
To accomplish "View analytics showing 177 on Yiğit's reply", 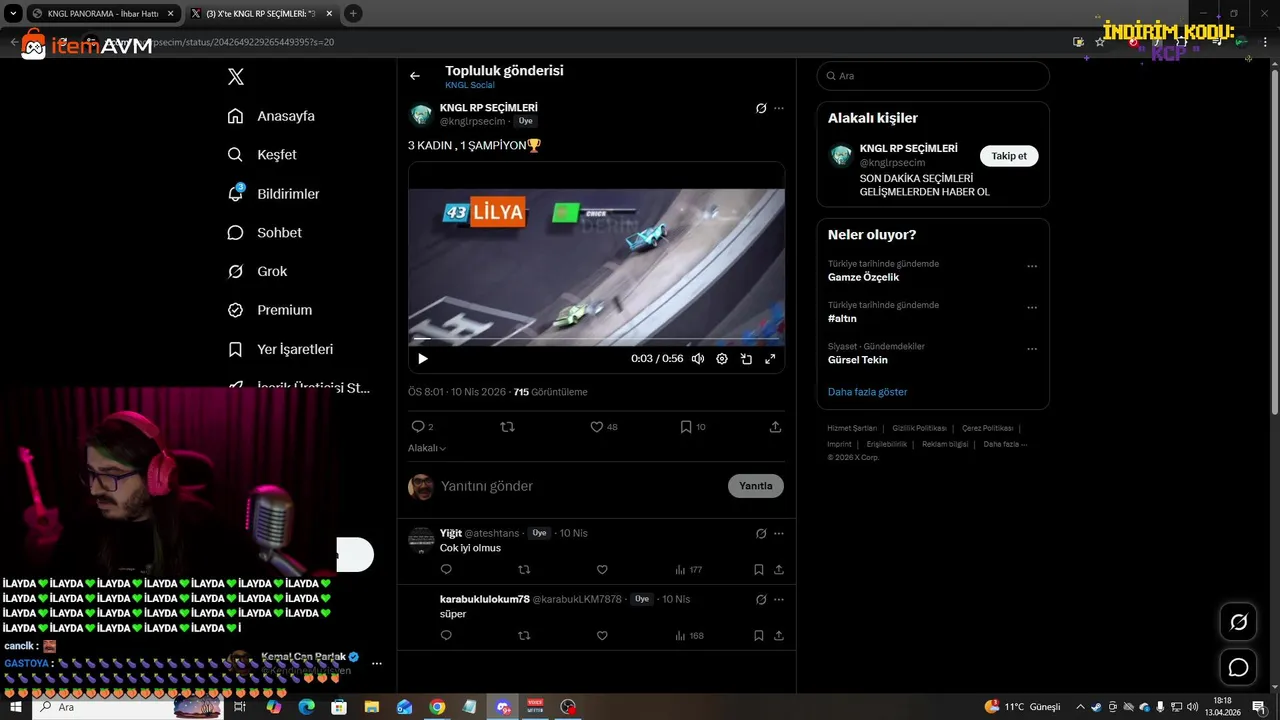I will pyautogui.click(x=689, y=570).
